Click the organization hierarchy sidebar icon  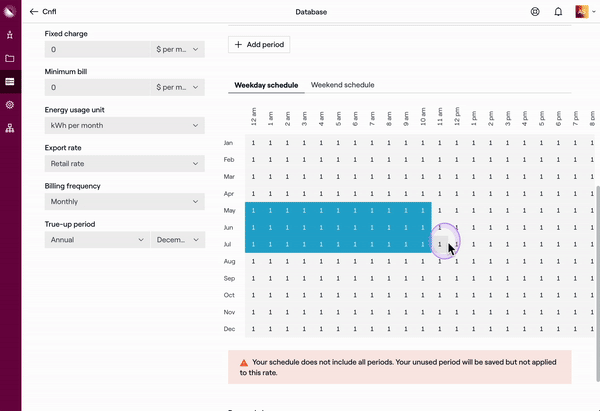pyautogui.click(x=10, y=128)
